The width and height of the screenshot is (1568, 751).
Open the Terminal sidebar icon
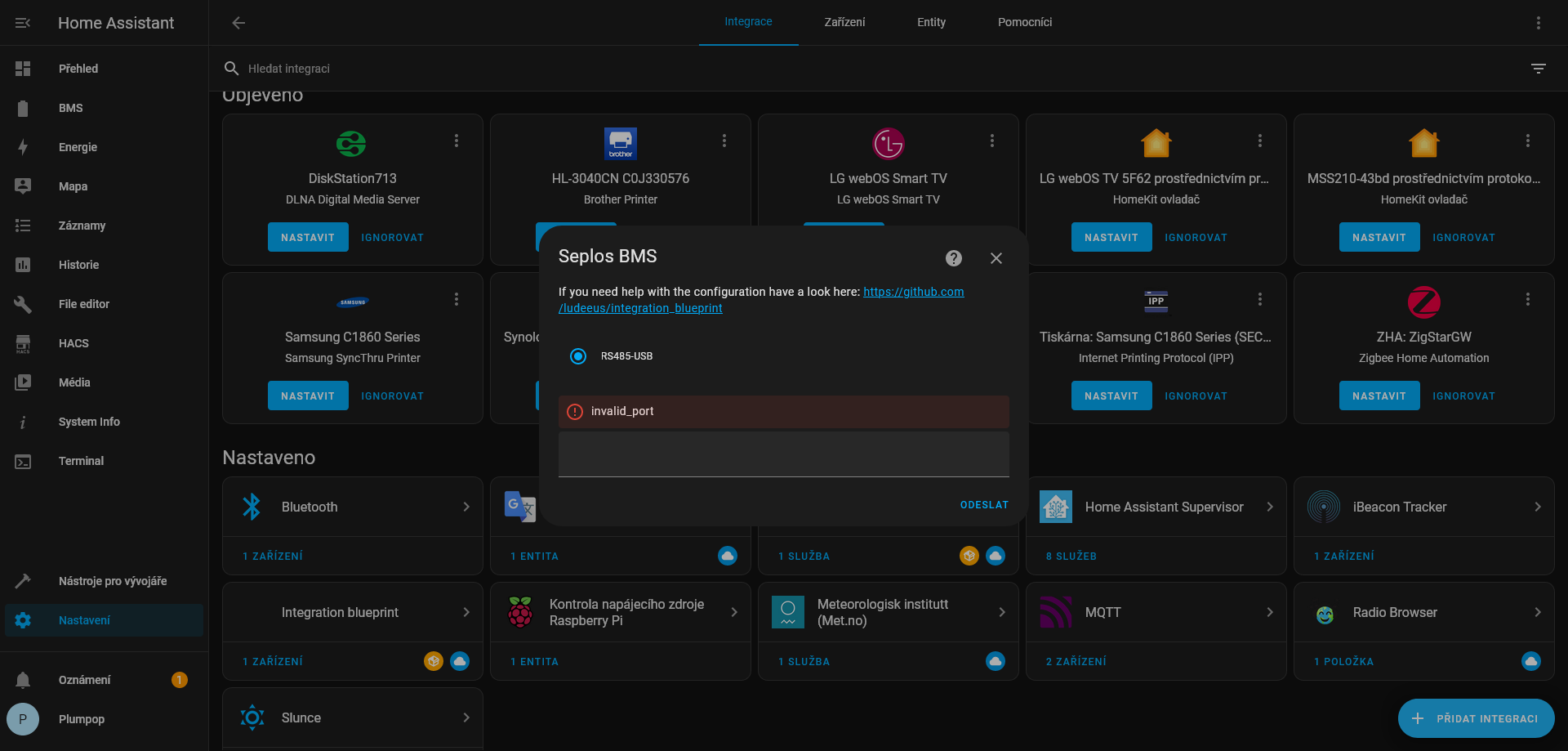[23, 461]
